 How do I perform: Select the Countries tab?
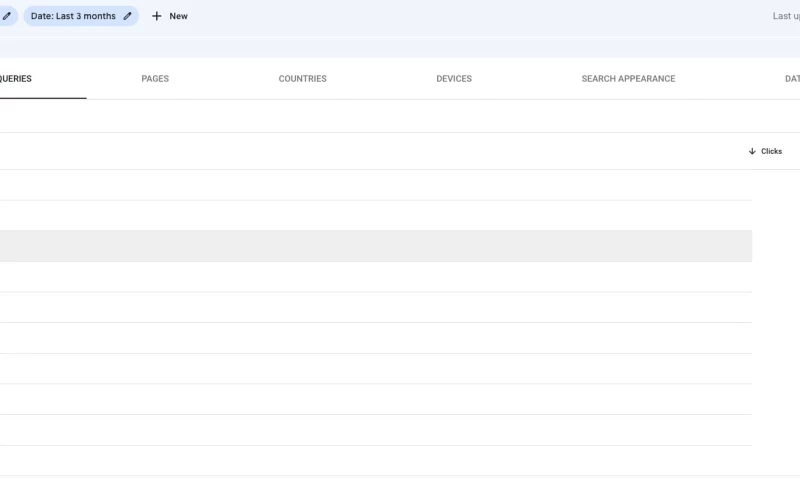pyautogui.click(x=302, y=79)
